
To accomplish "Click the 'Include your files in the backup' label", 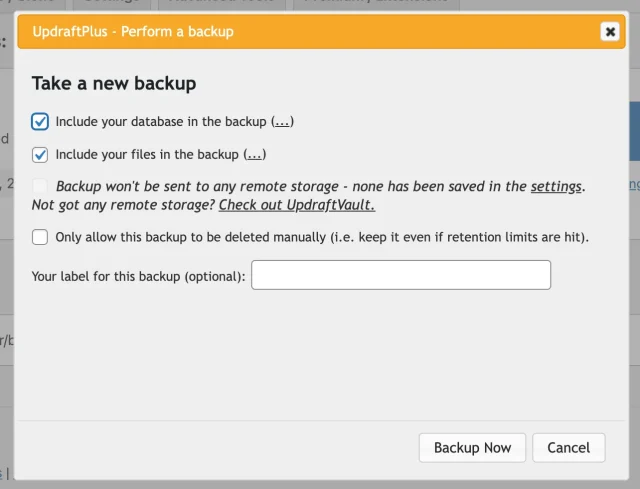I will pyautogui.click(x=148, y=155).
